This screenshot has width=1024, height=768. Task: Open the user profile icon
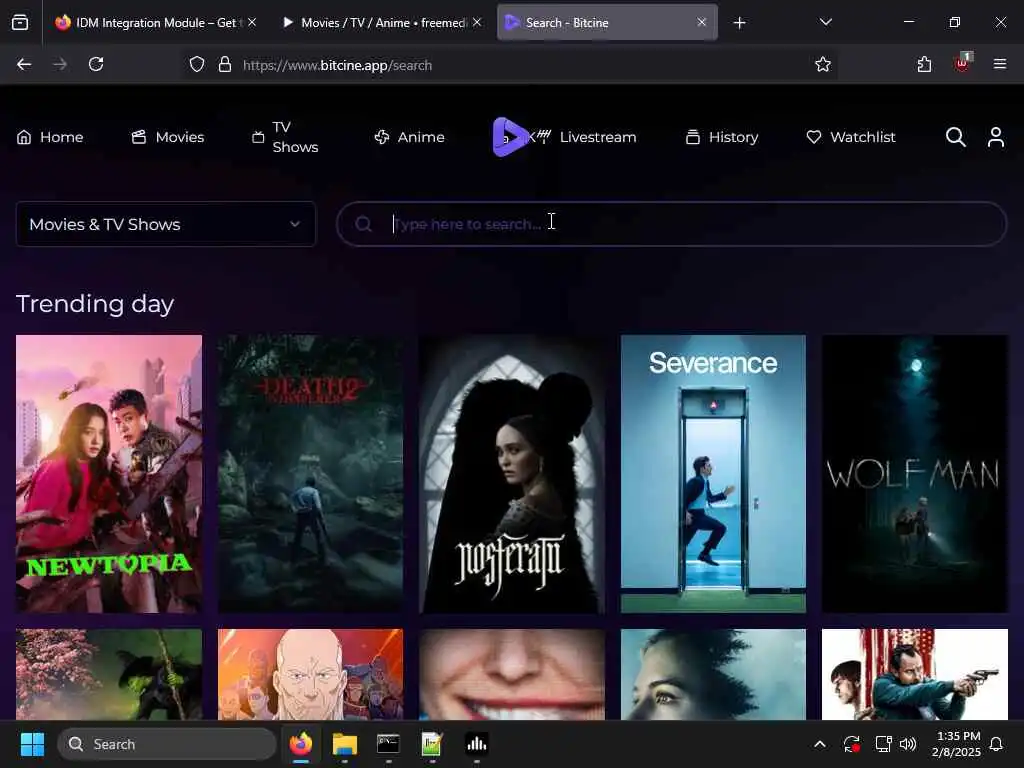pos(996,137)
